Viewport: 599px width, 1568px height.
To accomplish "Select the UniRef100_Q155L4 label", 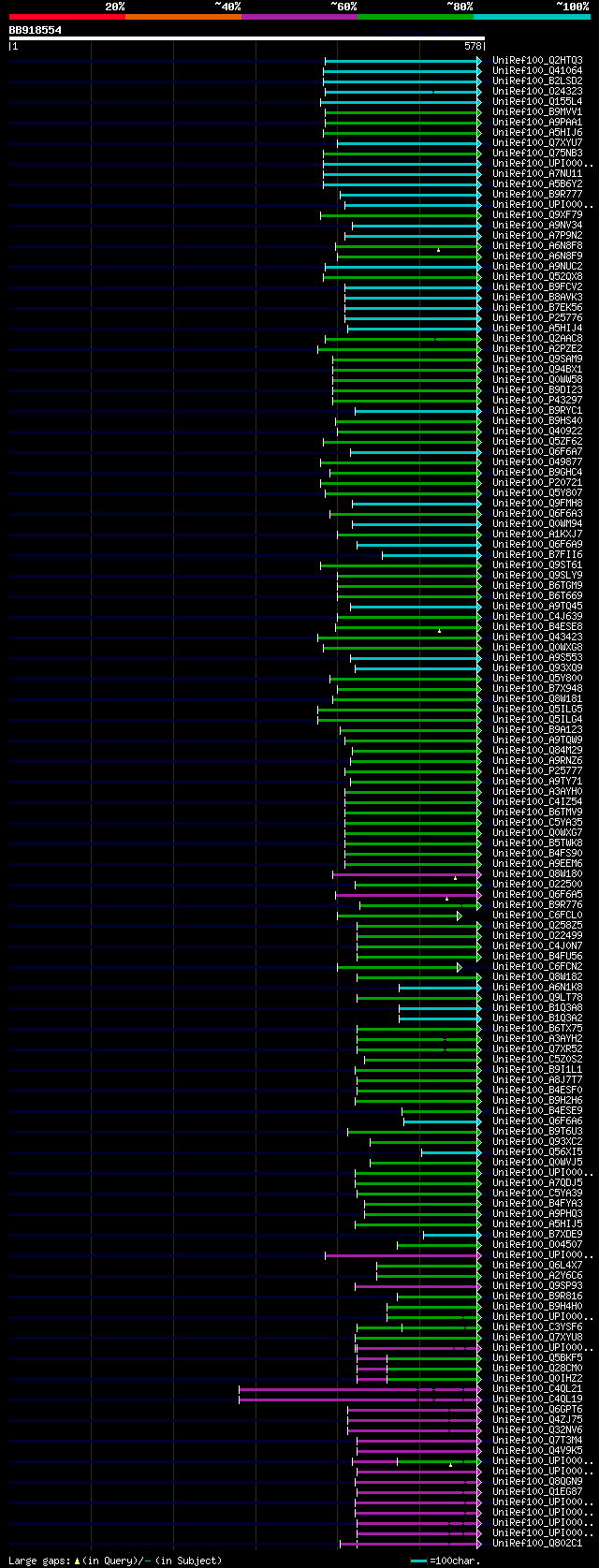I will pyautogui.click(x=537, y=101).
